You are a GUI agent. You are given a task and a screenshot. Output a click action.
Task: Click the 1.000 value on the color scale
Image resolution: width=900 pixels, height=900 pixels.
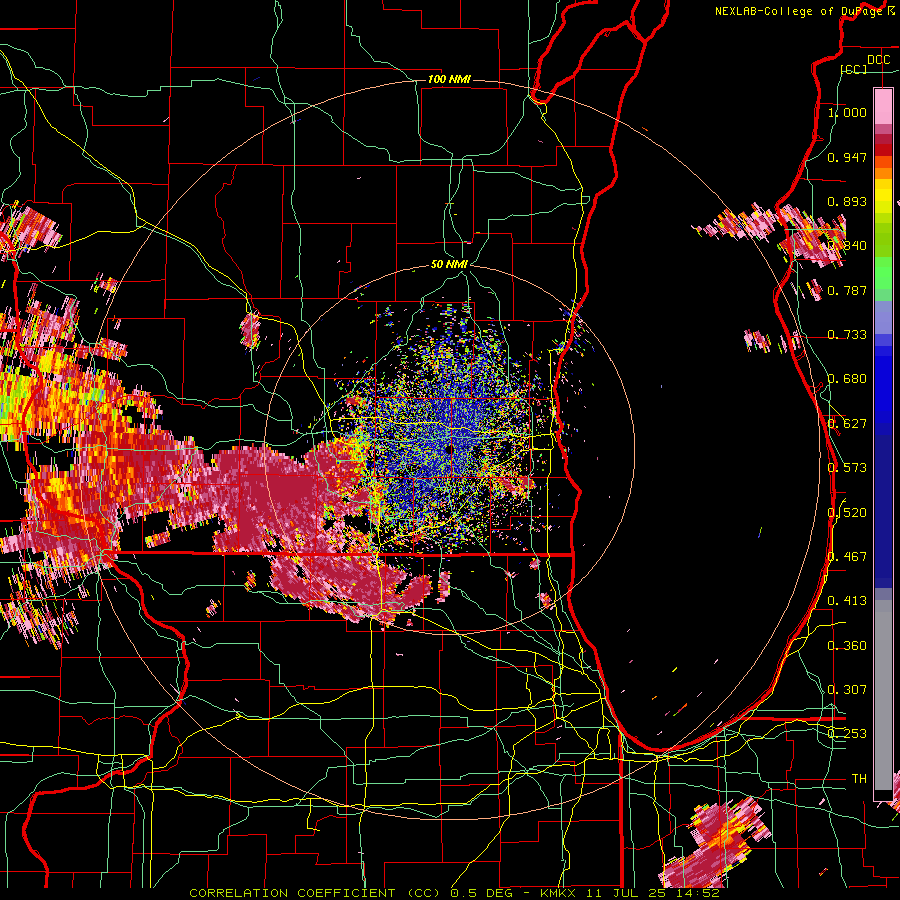(847, 112)
